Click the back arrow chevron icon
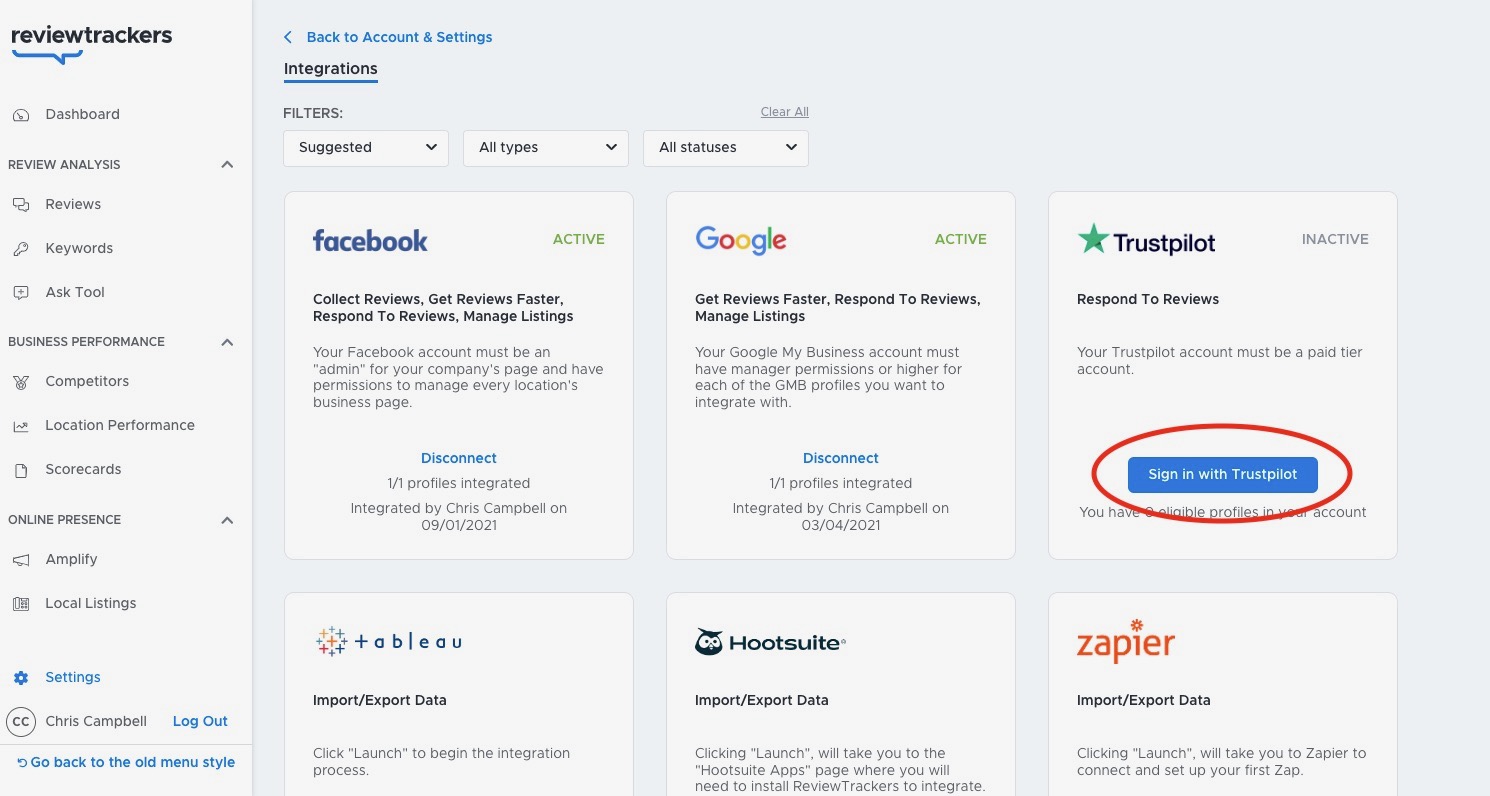This screenshot has height=796, width=1490. click(288, 37)
